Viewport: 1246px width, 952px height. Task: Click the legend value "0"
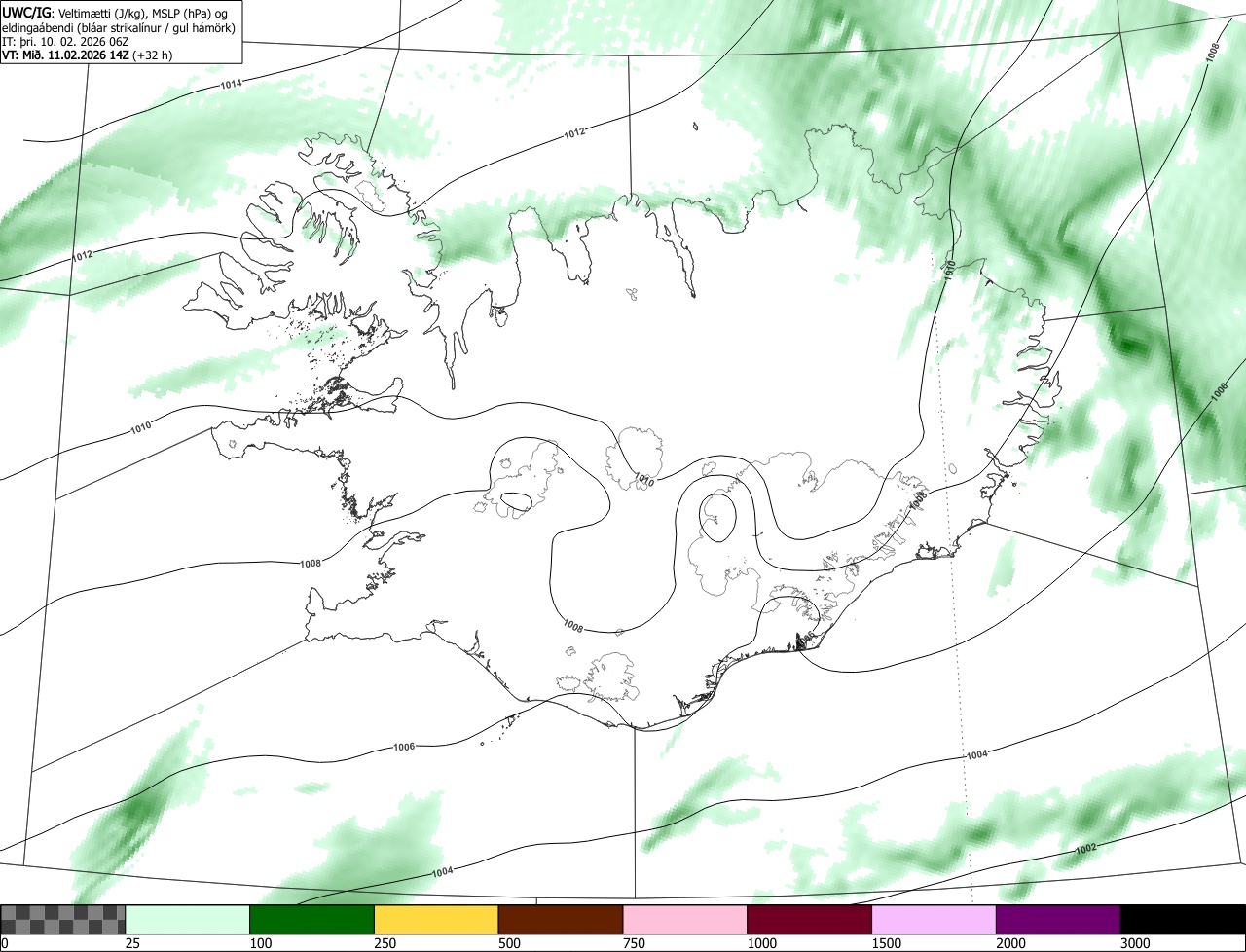pos(5,943)
